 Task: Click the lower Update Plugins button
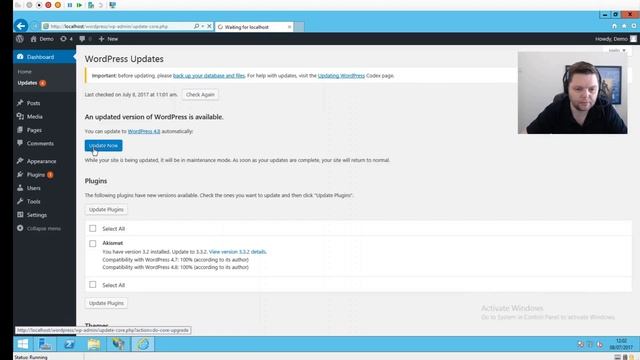pos(106,303)
